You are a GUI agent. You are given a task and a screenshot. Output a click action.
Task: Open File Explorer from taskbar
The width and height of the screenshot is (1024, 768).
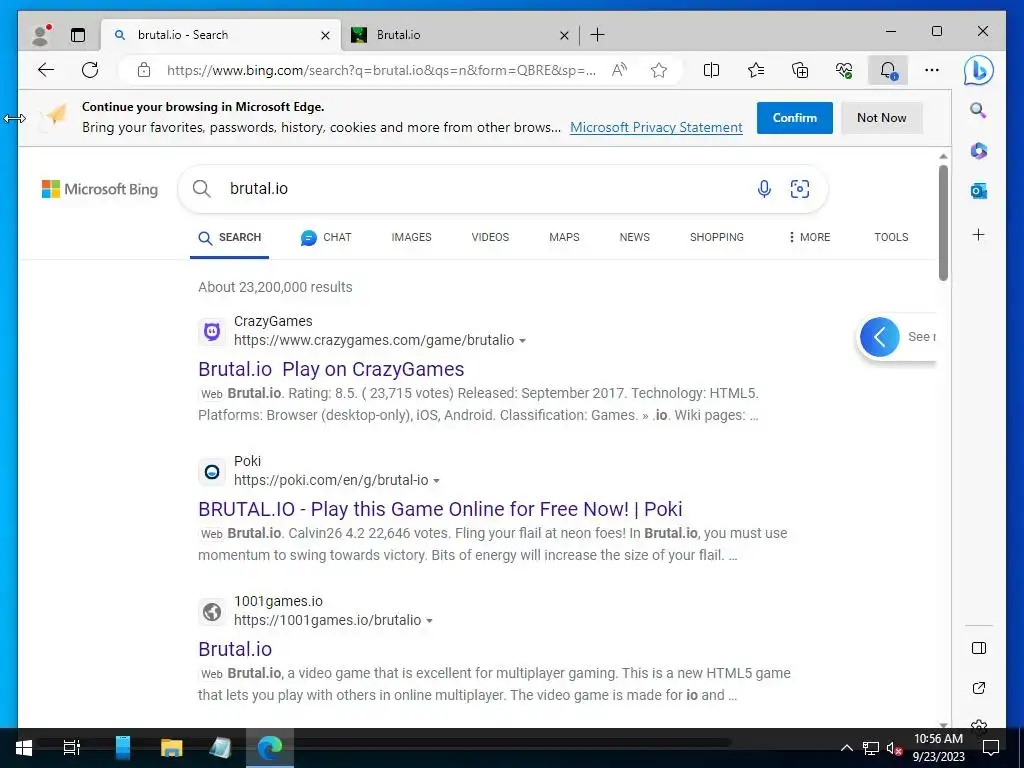(x=172, y=748)
